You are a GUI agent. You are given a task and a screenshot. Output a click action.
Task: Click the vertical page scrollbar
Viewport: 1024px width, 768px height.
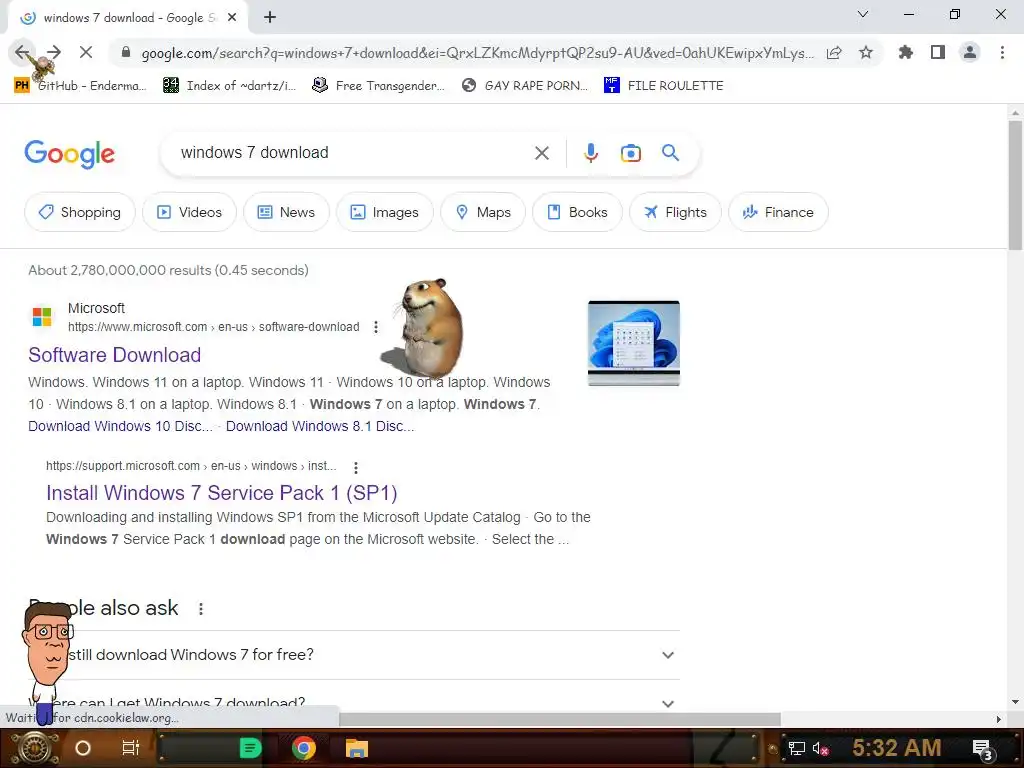coord(1015,185)
